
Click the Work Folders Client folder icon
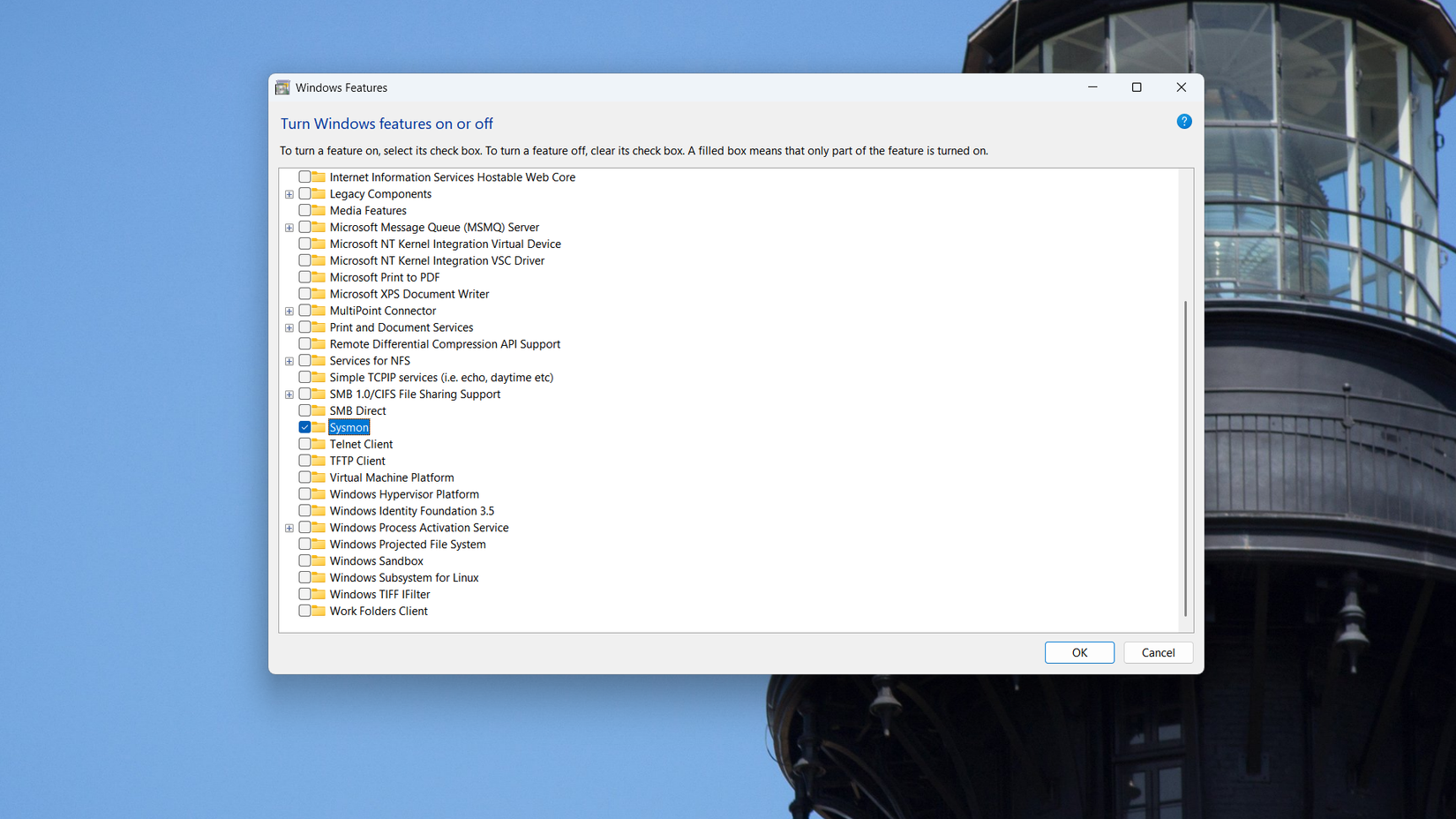click(315, 611)
